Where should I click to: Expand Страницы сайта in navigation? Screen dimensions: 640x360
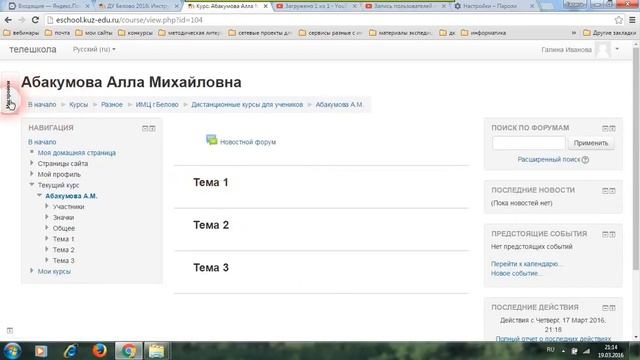31,163
